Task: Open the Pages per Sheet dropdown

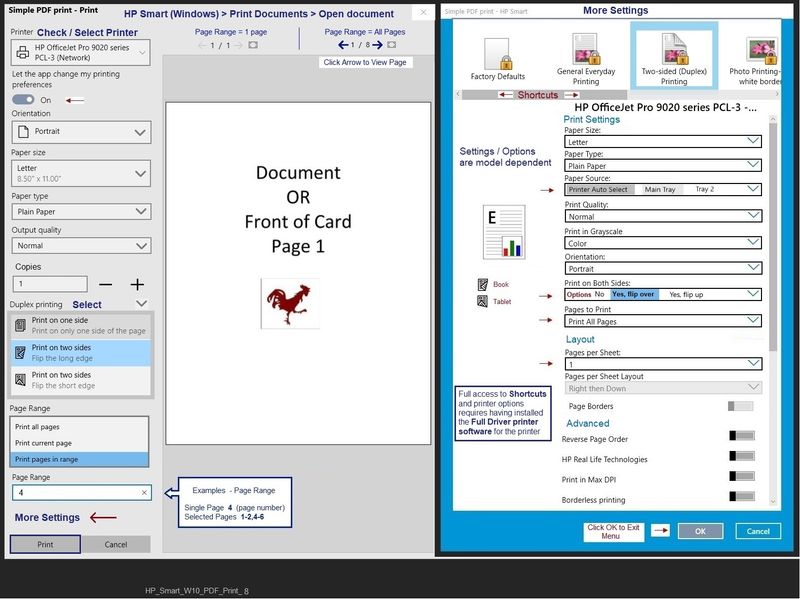Action: 663,364
